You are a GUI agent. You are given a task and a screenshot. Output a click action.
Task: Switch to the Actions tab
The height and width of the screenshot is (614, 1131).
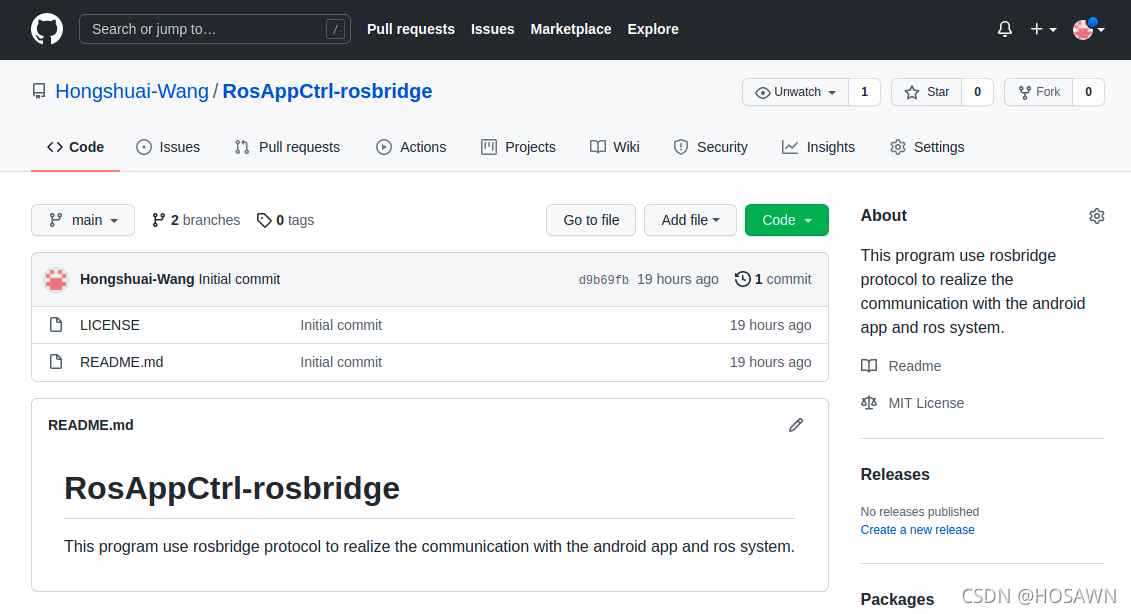(411, 147)
